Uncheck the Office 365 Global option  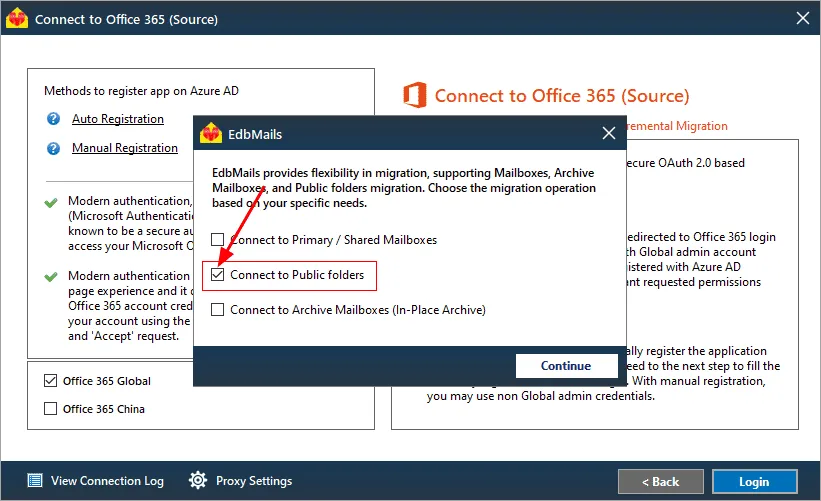(x=50, y=381)
